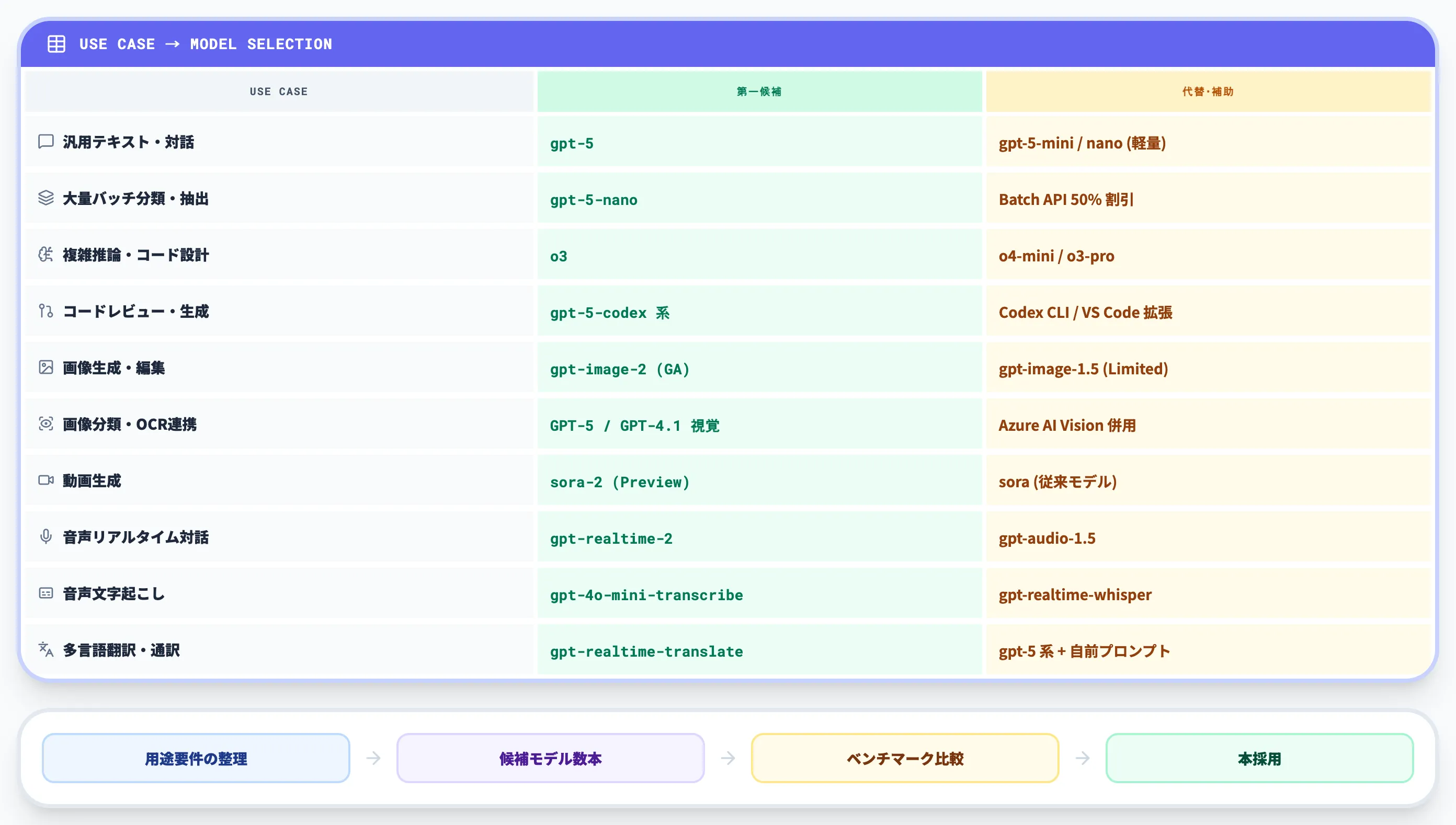Screen dimensions: 1456x825
Task: Click the 本採用 step button
Action: [x=1259, y=758]
